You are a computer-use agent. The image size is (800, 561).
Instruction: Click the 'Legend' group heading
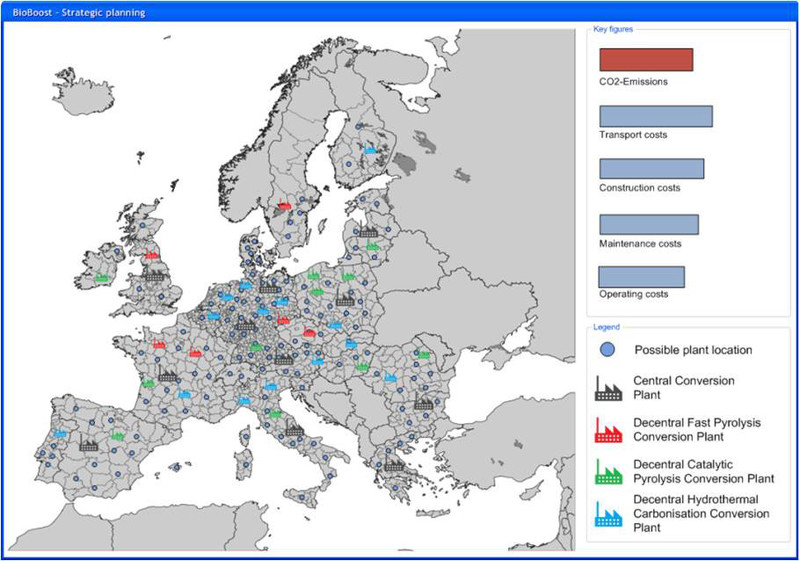(606, 327)
